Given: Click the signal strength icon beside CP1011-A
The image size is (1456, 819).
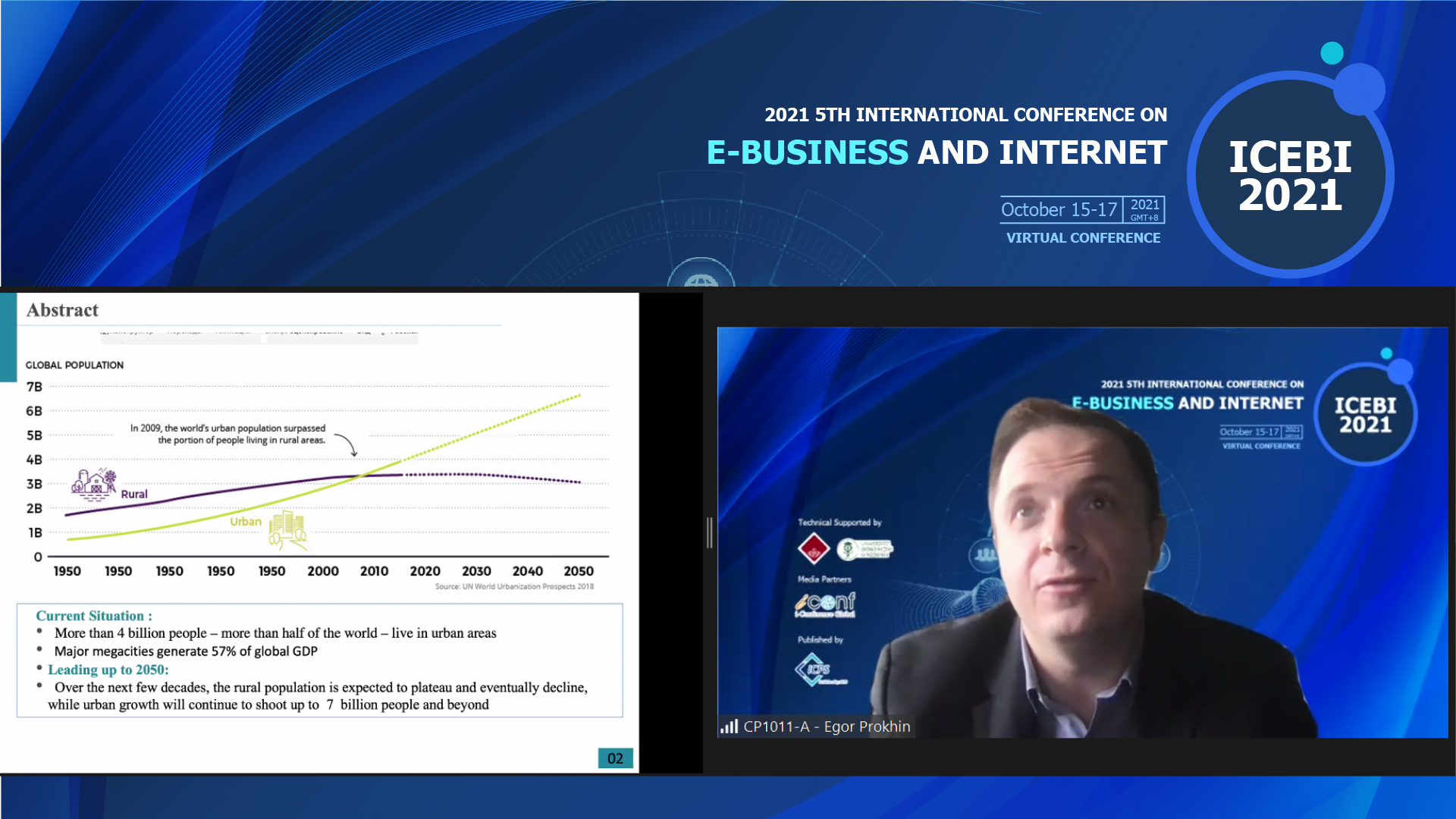Looking at the screenshot, I should 729,726.
